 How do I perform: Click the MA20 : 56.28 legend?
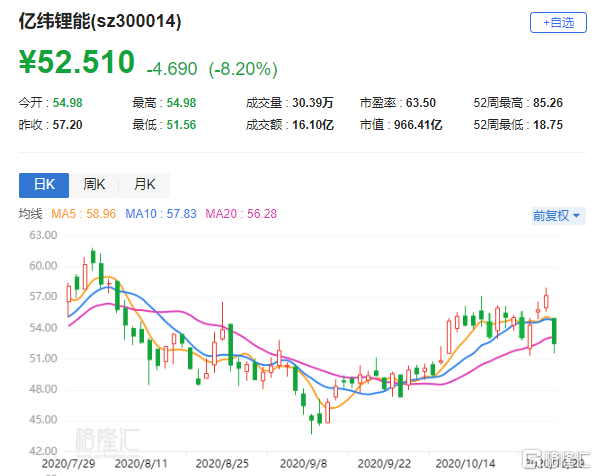pyautogui.click(x=241, y=214)
